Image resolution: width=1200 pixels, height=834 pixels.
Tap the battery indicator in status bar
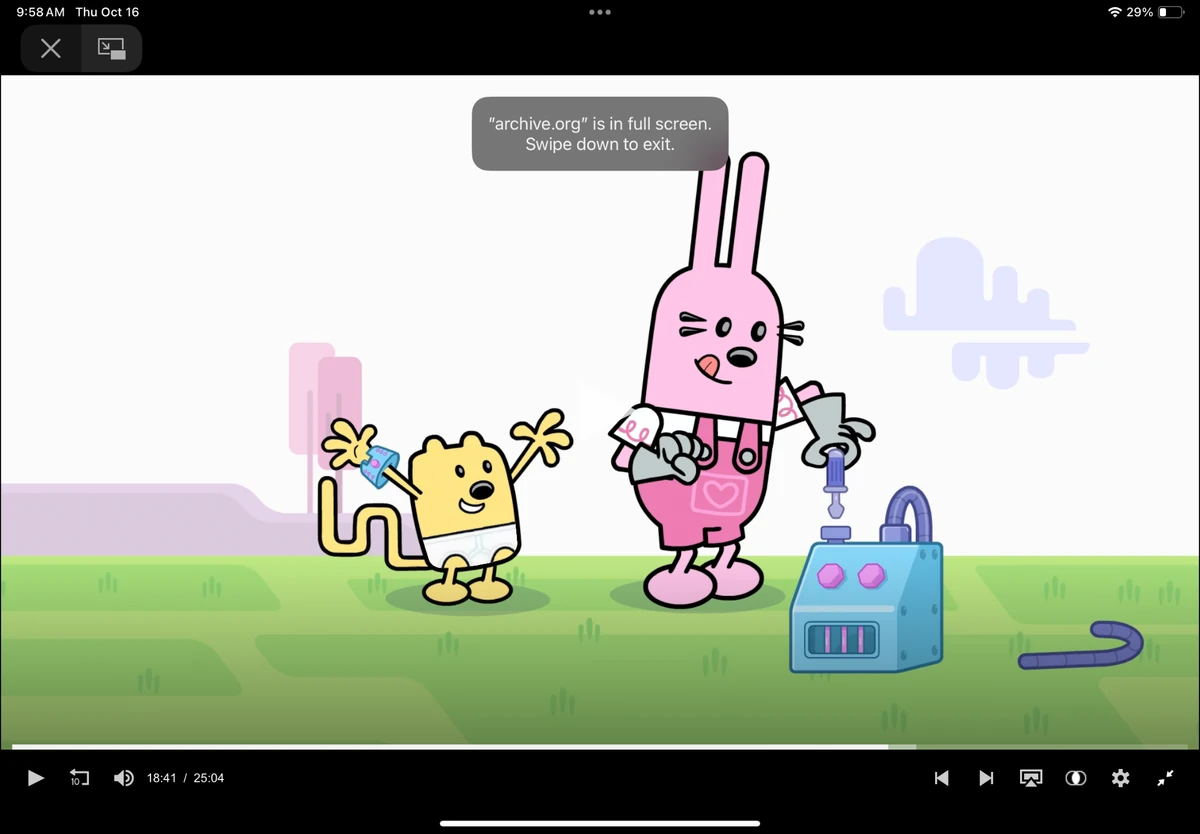coord(1170,12)
